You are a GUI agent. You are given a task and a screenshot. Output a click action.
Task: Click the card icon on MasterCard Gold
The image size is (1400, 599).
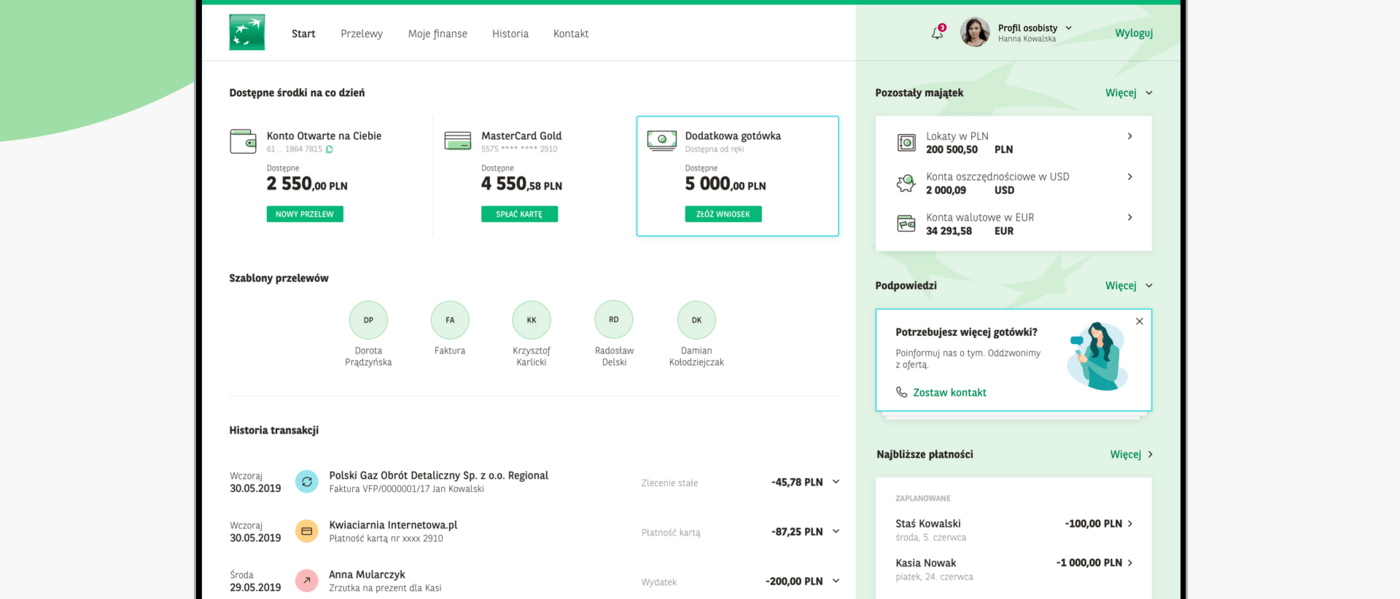pos(457,140)
